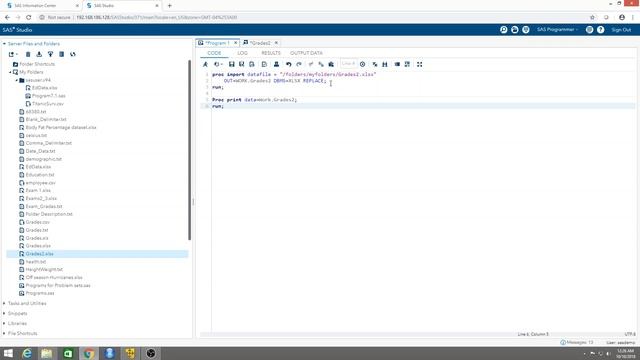Click the print code icon
The image size is (640, 360).
tap(252, 64)
